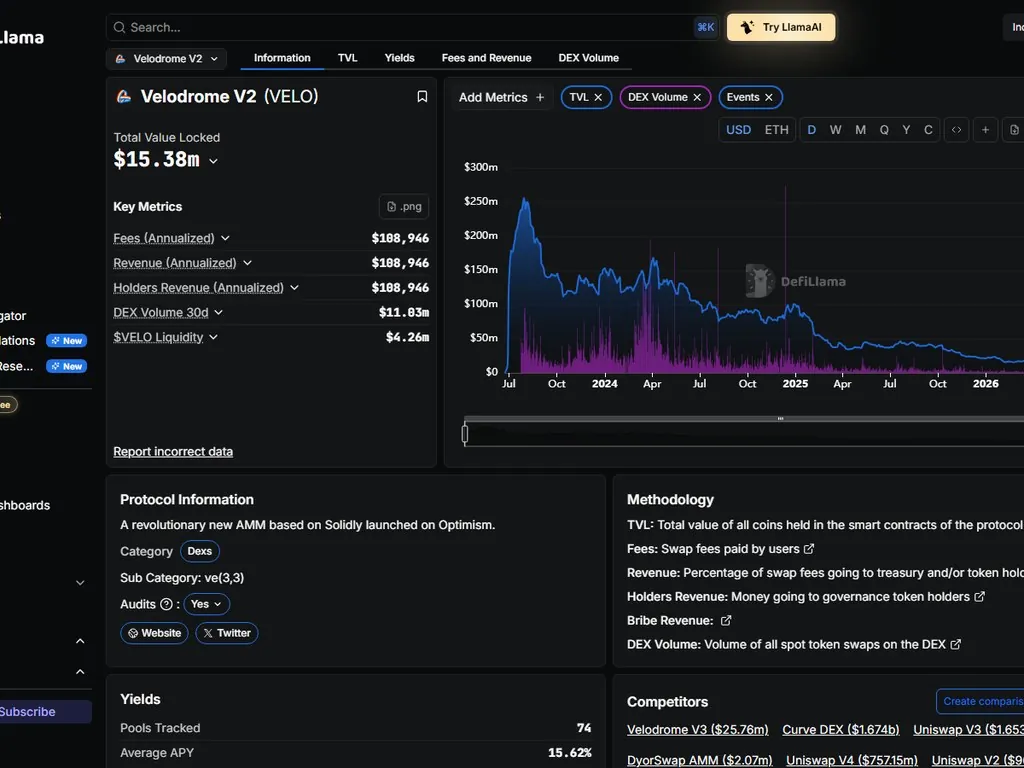This screenshot has width=1024, height=768.
Task: Open Uniswap V4 competitor link
Action: [x=852, y=760]
